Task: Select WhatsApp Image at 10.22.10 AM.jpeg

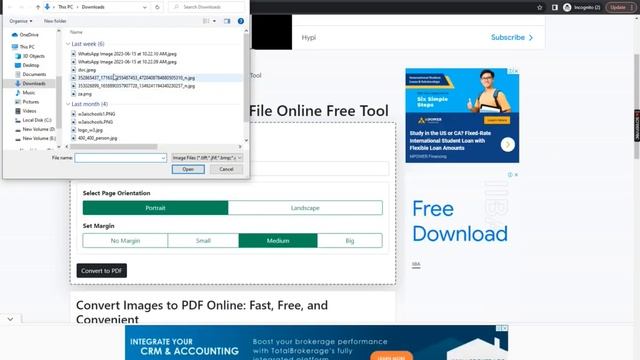Action: point(127,53)
